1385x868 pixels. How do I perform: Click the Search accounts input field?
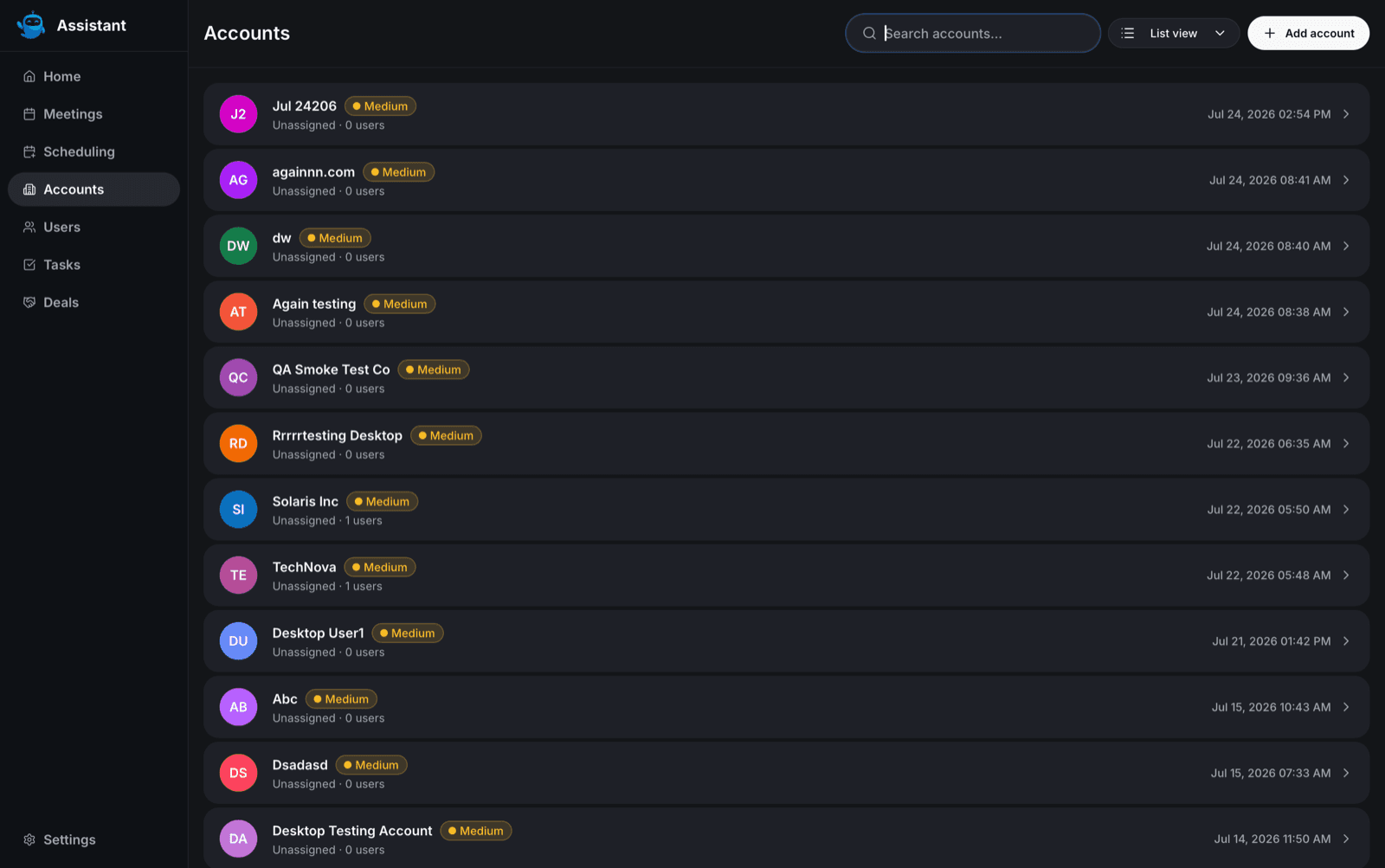pos(973,33)
